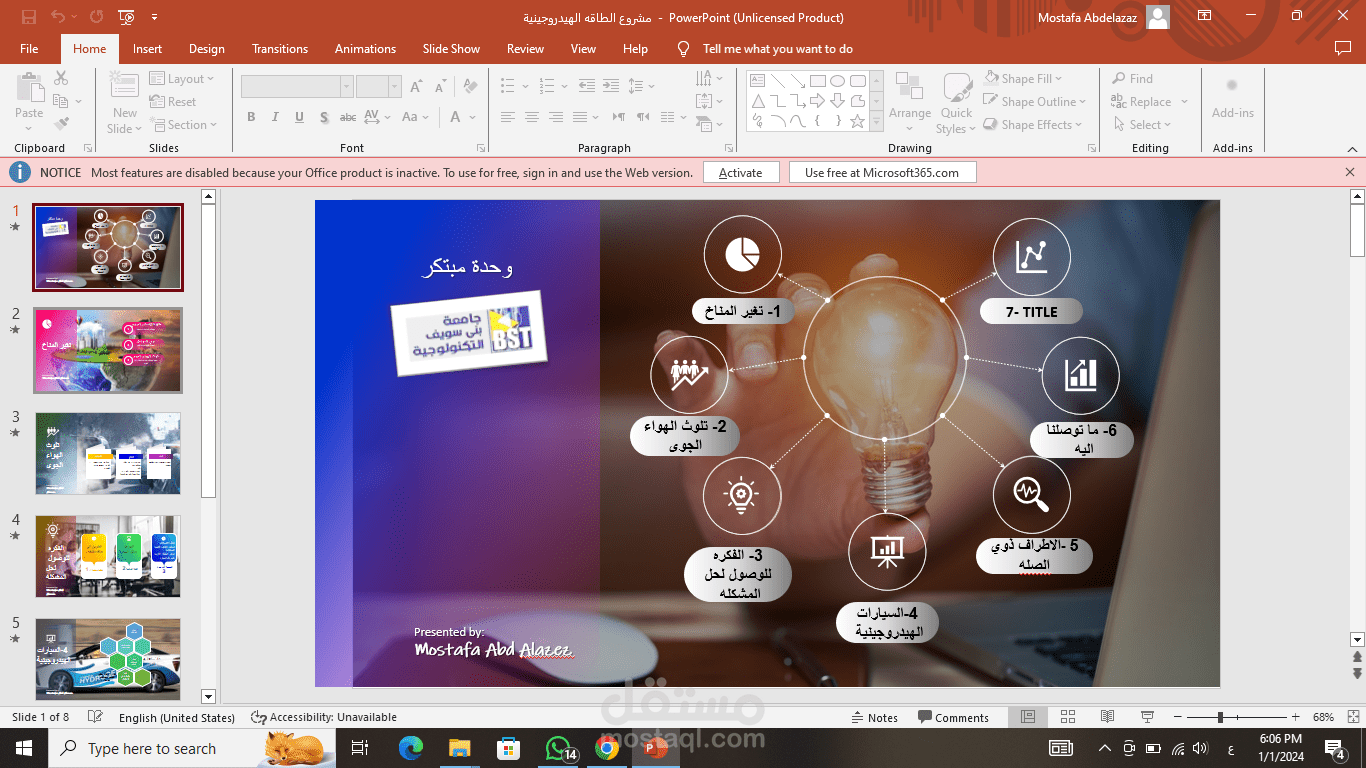The image size is (1366, 768).
Task: Open Google Chrome from the taskbar
Action: pyautogui.click(x=606, y=747)
